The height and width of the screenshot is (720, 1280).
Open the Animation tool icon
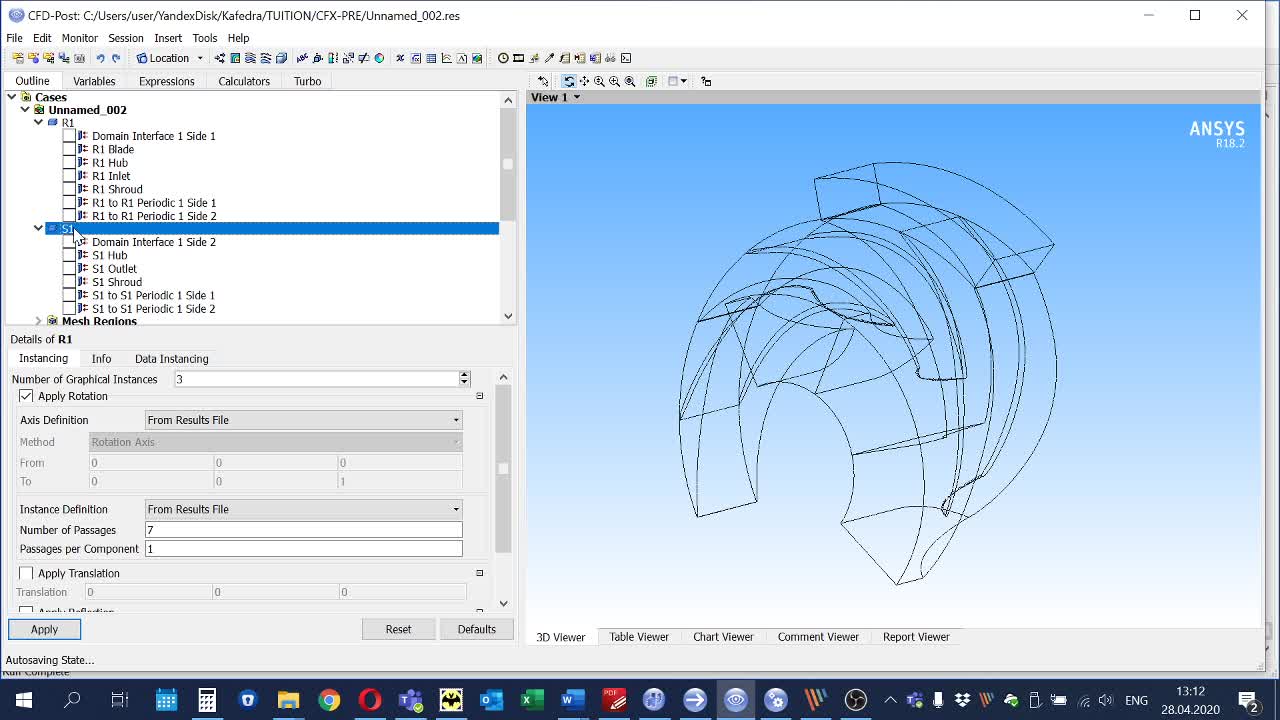(518, 58)
